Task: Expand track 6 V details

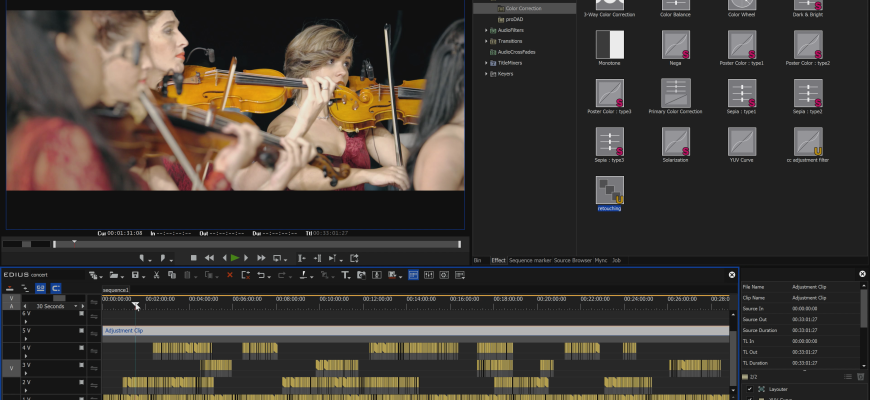Action: click(x=26, y=321)
